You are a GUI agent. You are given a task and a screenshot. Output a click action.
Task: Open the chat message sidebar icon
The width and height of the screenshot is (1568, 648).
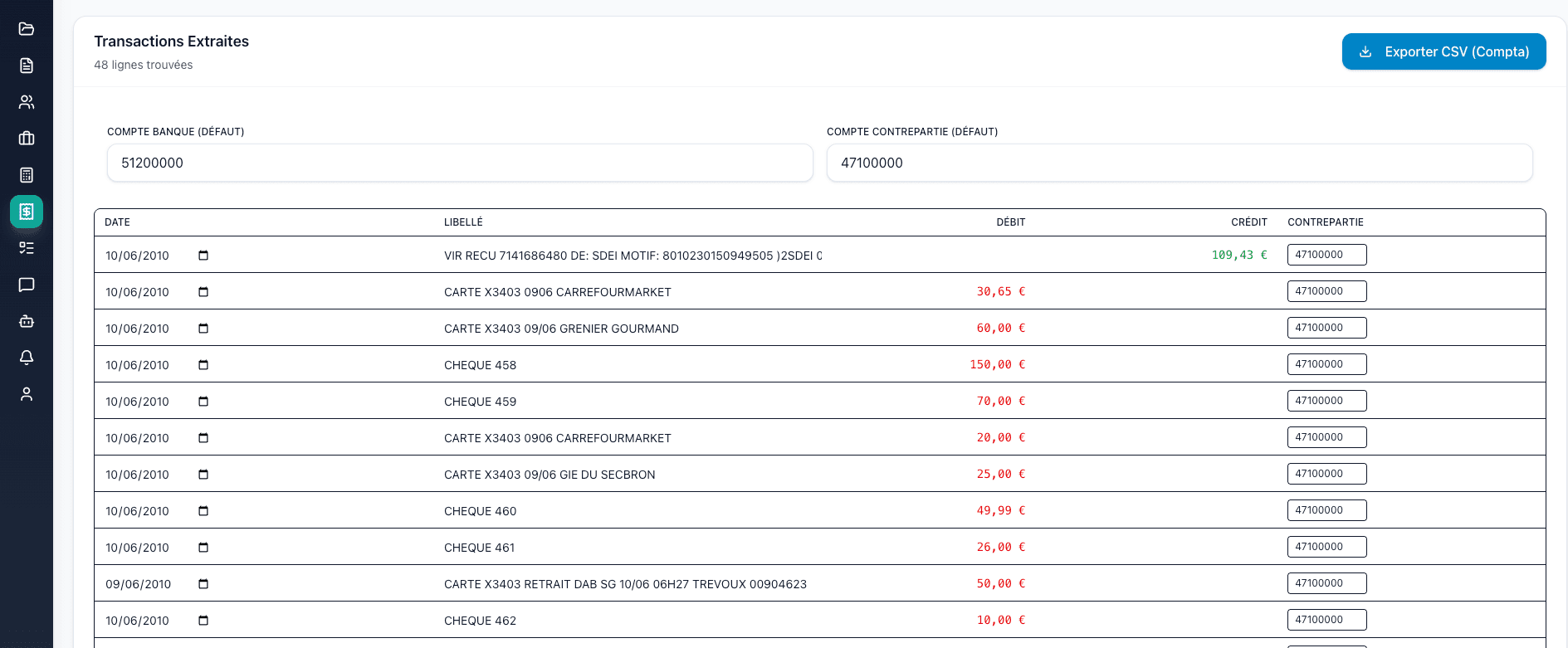coord(27,285)
